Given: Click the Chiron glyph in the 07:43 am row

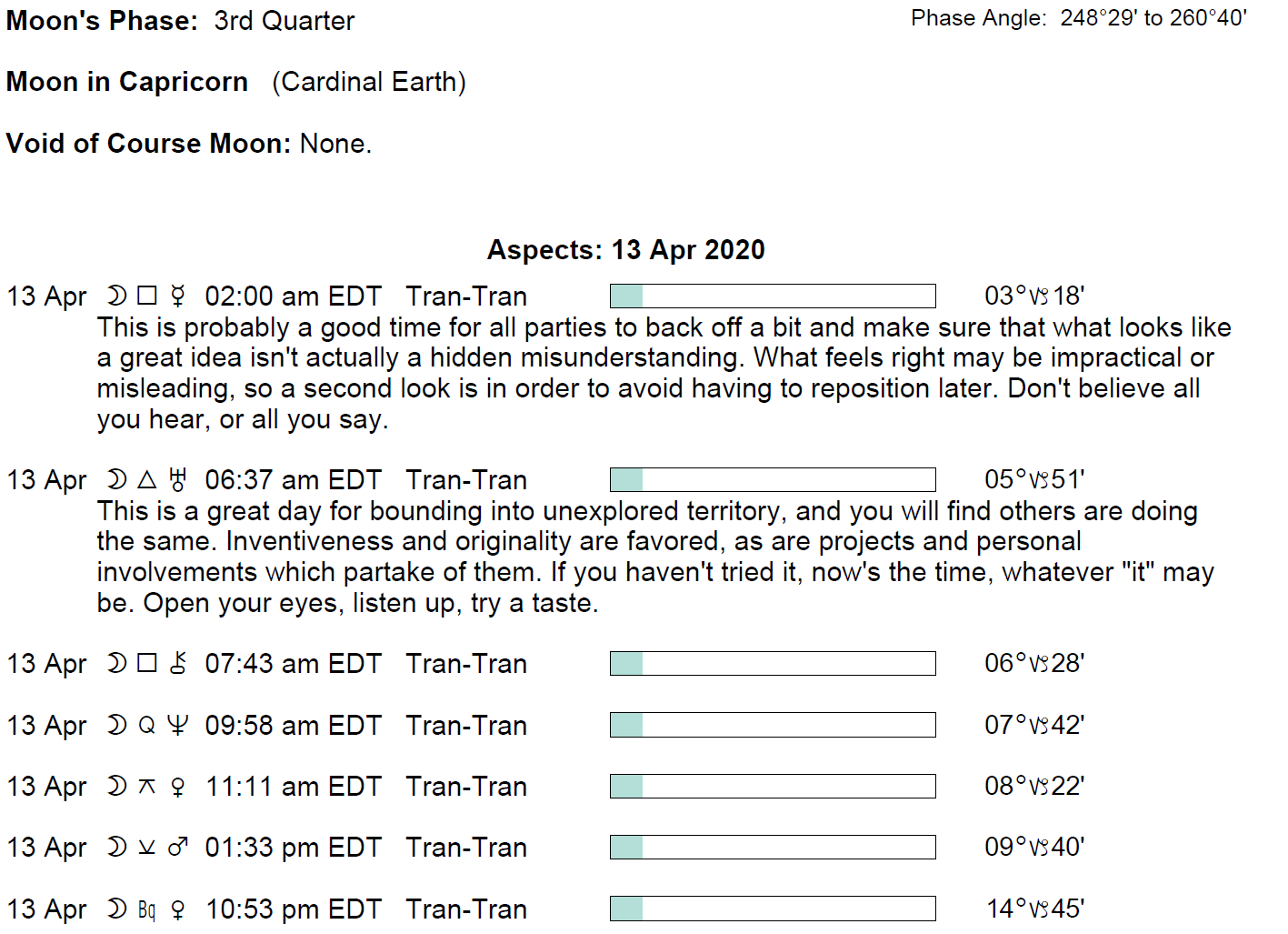Looking at the screenshot, I should click(x=178, y=663).
